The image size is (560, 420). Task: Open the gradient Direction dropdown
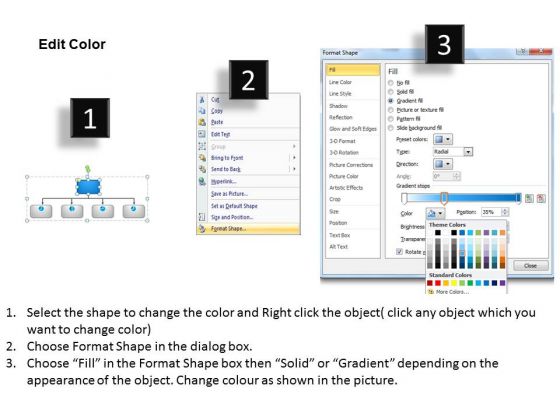tap(443, 164)
